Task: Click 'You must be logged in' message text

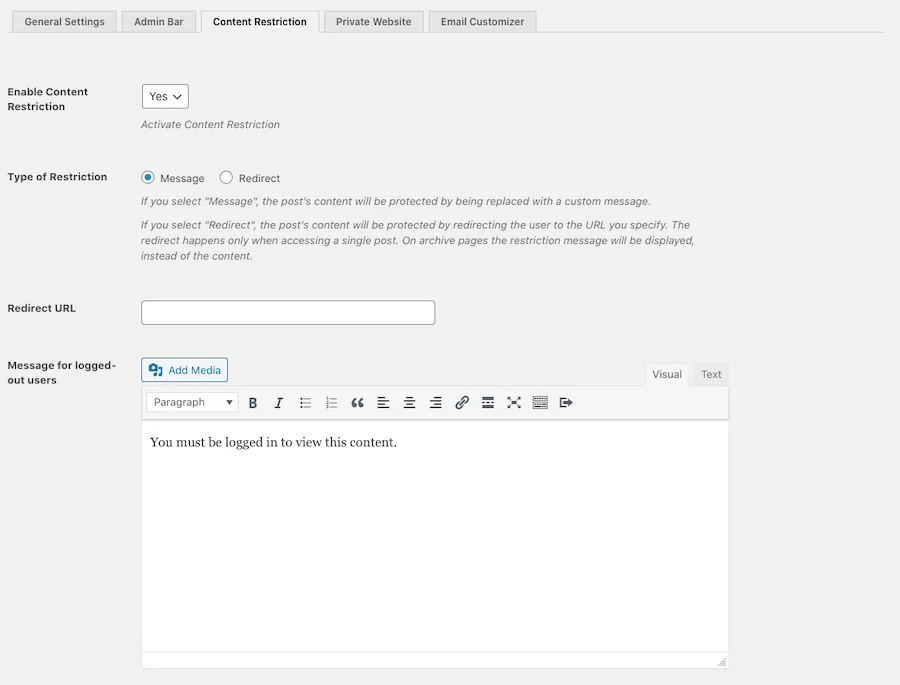Action: click(273, 442)
